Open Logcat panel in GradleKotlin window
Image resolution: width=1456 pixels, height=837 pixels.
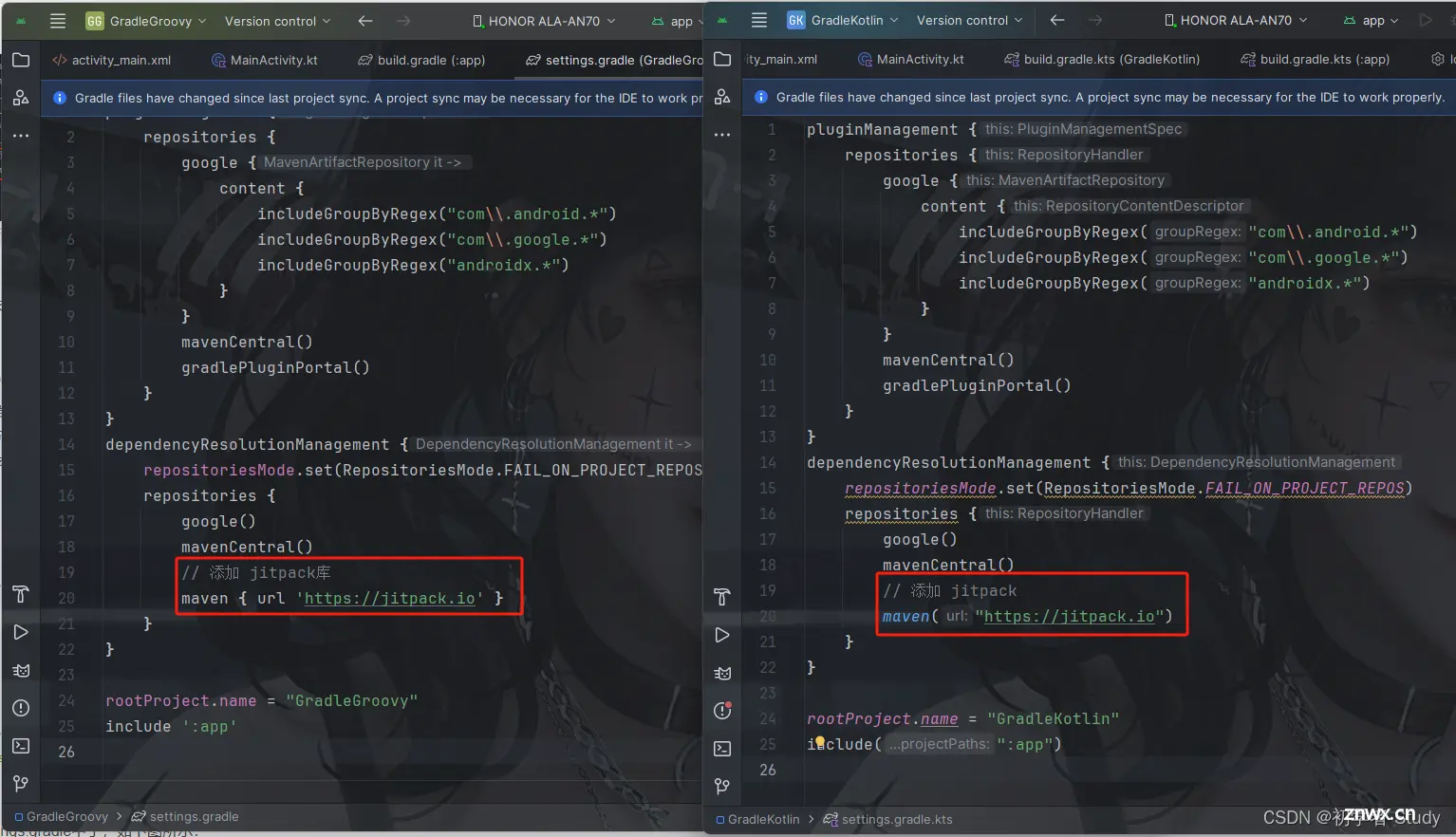coord(722,673)
